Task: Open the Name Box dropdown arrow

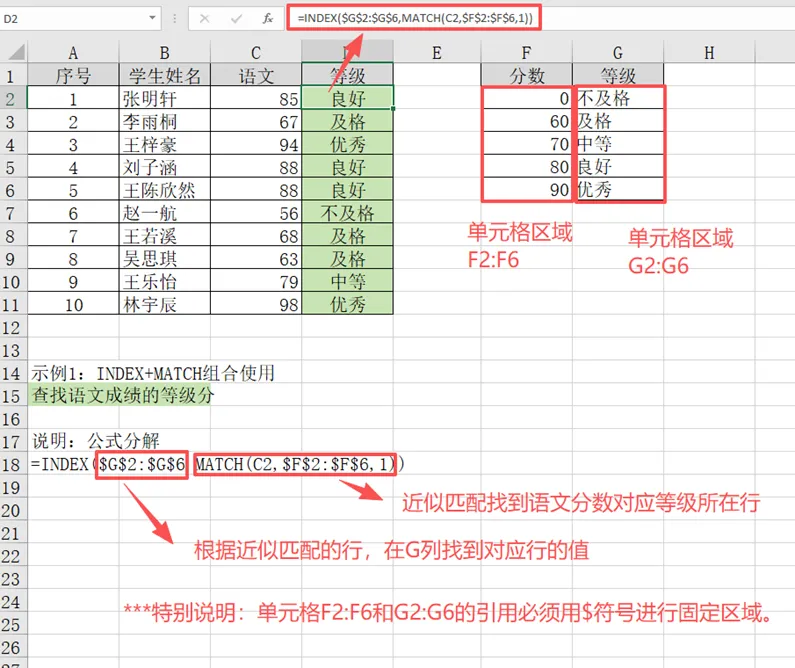Action: click(x=152, y=18)
